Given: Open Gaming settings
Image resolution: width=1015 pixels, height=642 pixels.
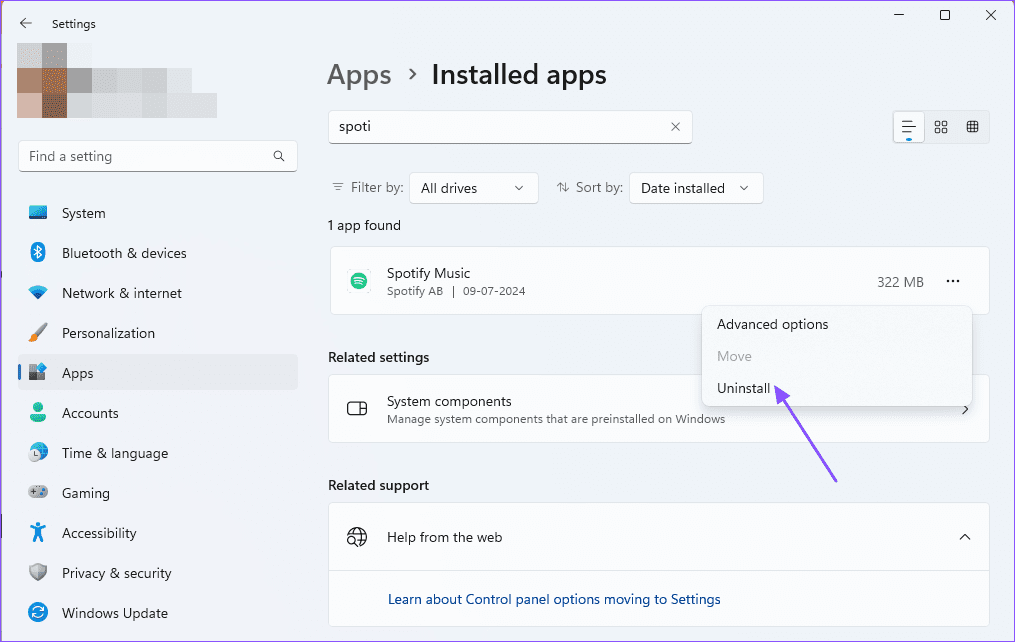Looking at the screenshot, I should click(158, 493).
